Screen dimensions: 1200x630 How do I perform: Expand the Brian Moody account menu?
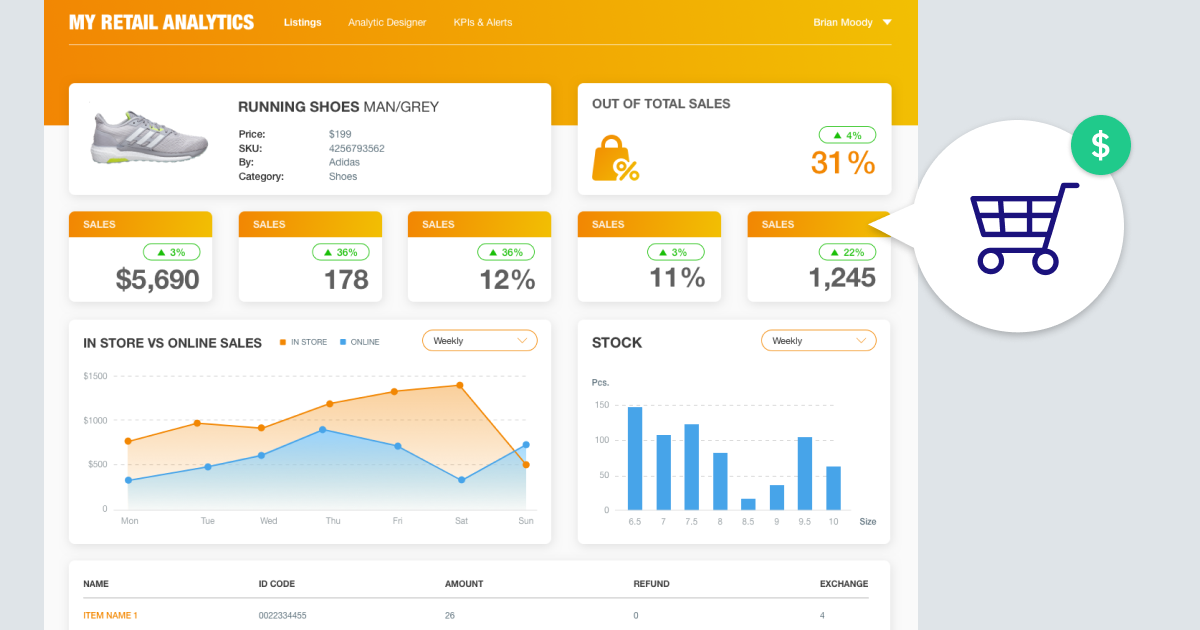[852, 22]
